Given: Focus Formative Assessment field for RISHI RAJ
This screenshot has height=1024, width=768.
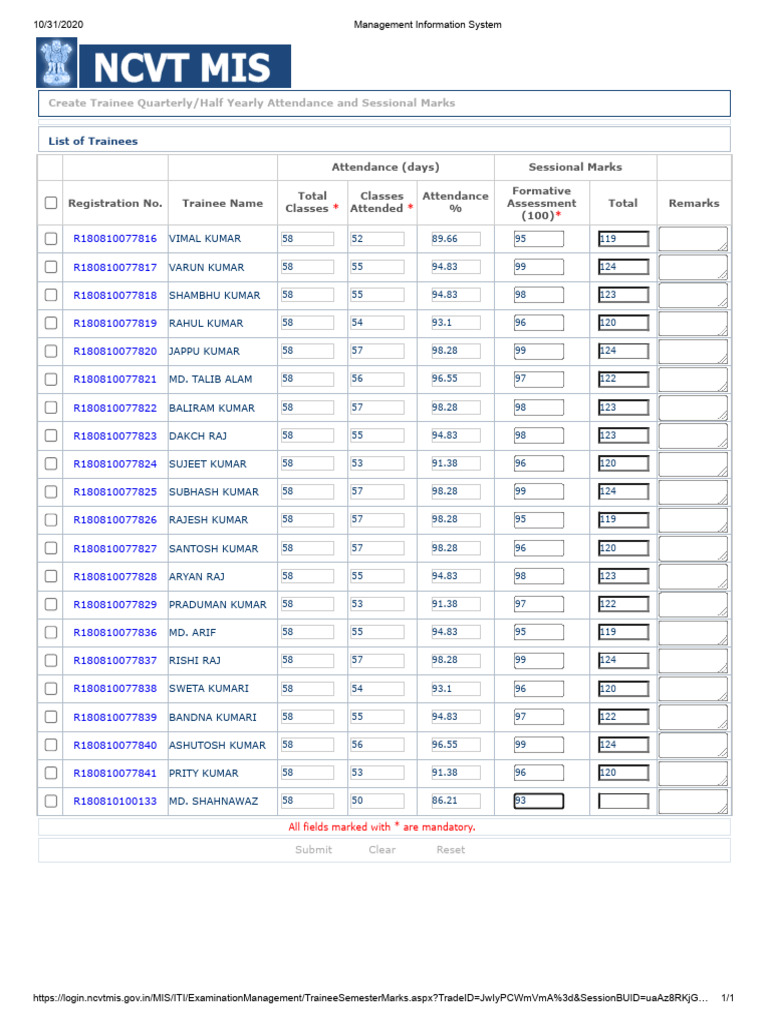Looking at the screenshot, I should (x=538, y=661).
